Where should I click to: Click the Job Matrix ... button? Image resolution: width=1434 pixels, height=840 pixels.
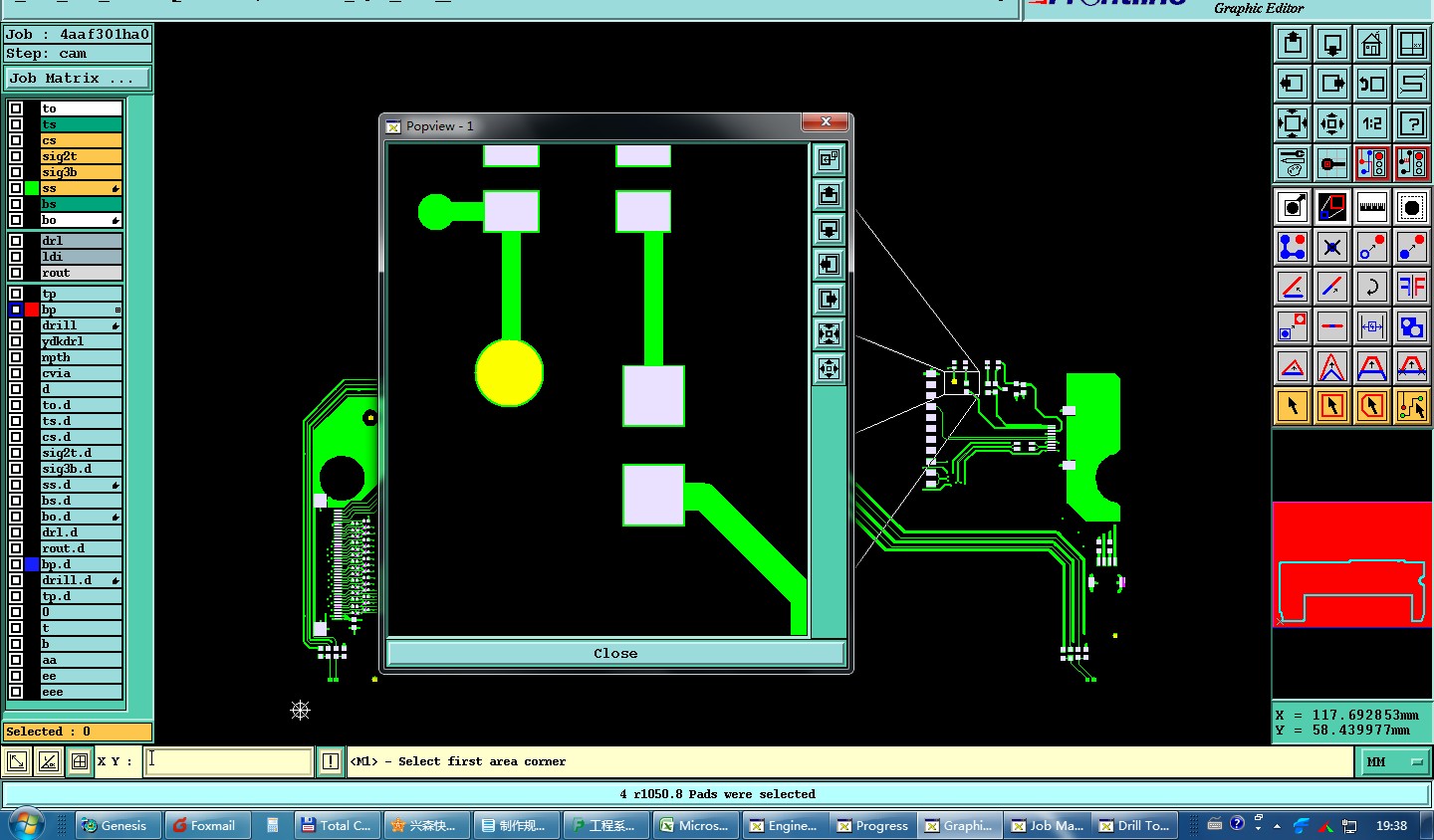[79, 78]
